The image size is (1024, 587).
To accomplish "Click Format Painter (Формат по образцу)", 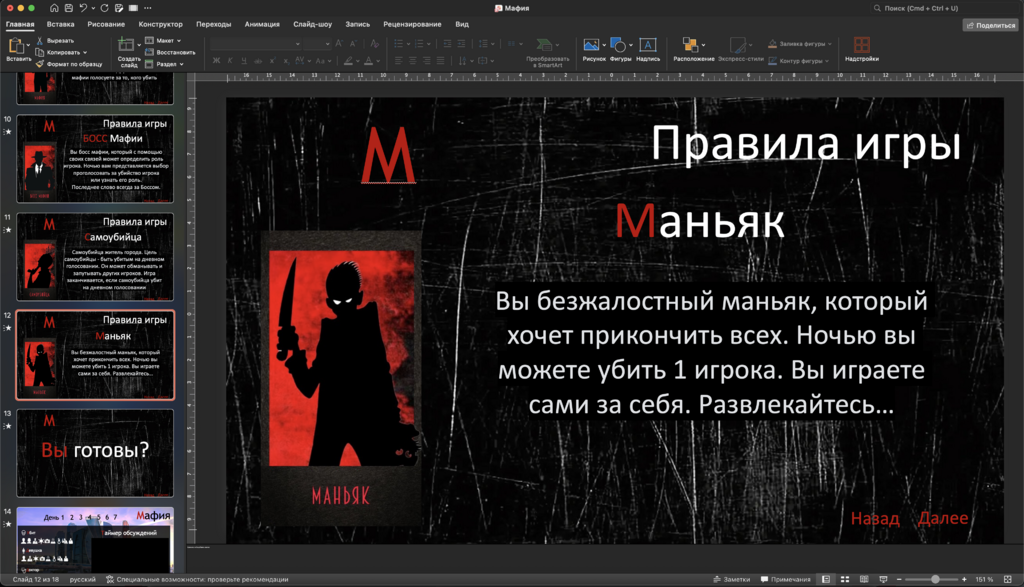I will pos(69,64).
